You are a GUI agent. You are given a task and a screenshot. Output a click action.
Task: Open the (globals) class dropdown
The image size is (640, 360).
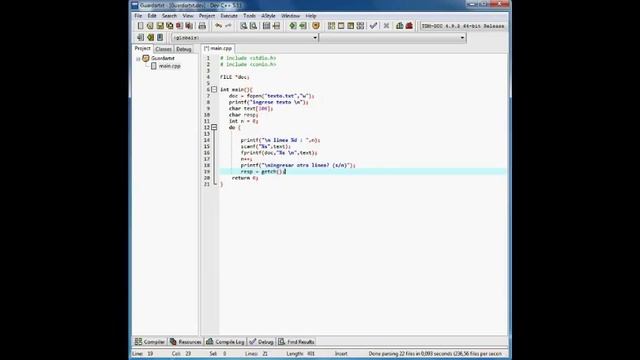[245, 38]
